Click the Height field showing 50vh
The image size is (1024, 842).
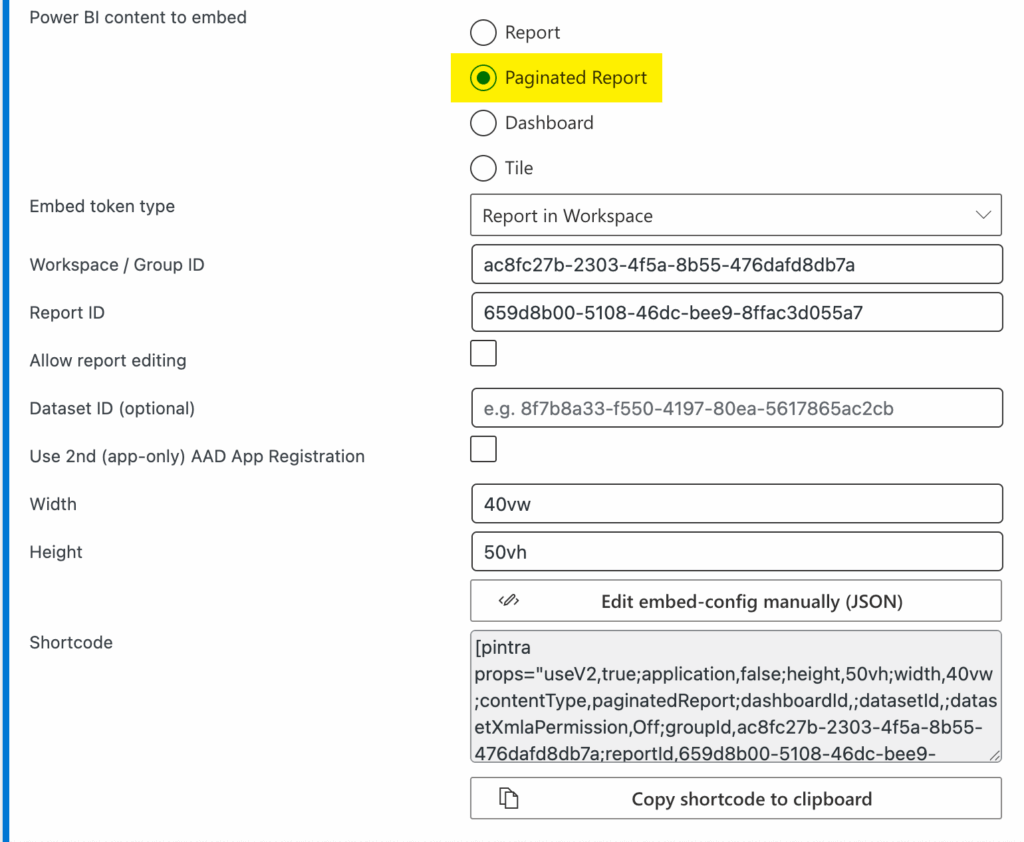coord(735,552)
